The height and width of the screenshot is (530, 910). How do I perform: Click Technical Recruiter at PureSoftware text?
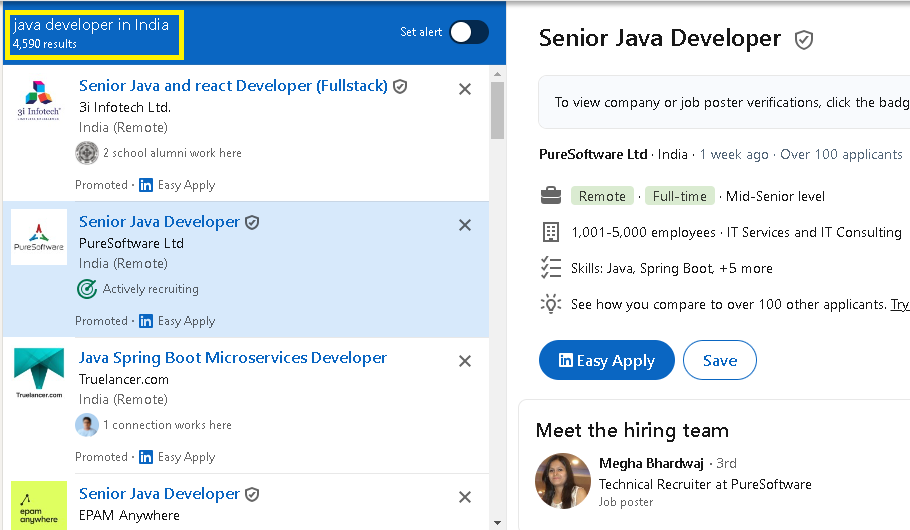(705, 484)
